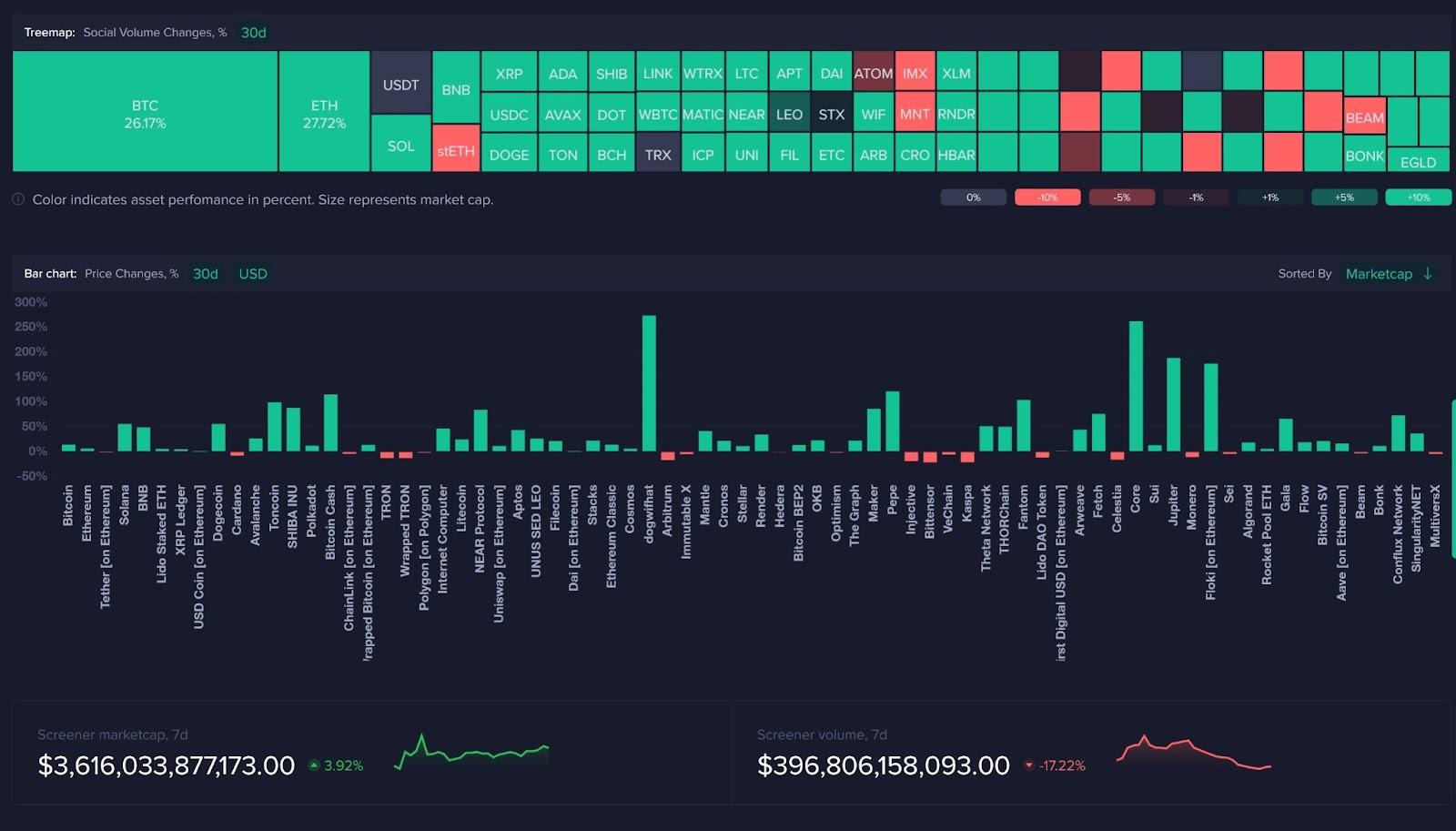Click the 'Screener volume, 7d' heading
Viewport: 1456px width, 831px height.
tap(822, 735)
